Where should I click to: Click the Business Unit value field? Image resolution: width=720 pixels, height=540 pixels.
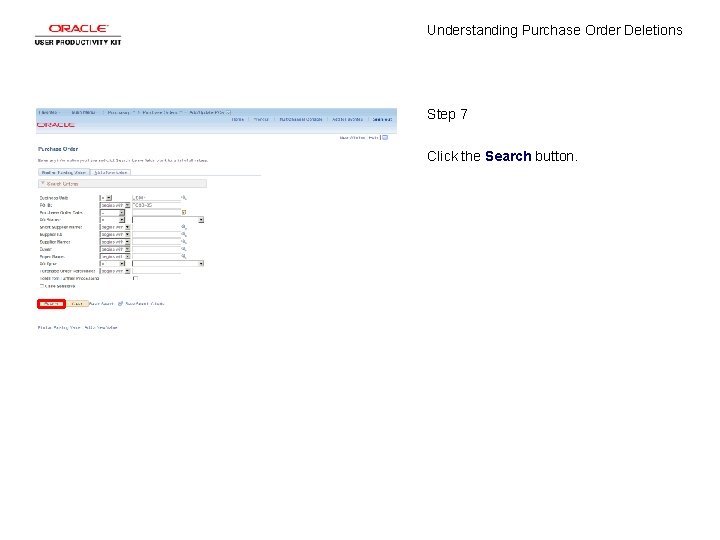[156, 198]
